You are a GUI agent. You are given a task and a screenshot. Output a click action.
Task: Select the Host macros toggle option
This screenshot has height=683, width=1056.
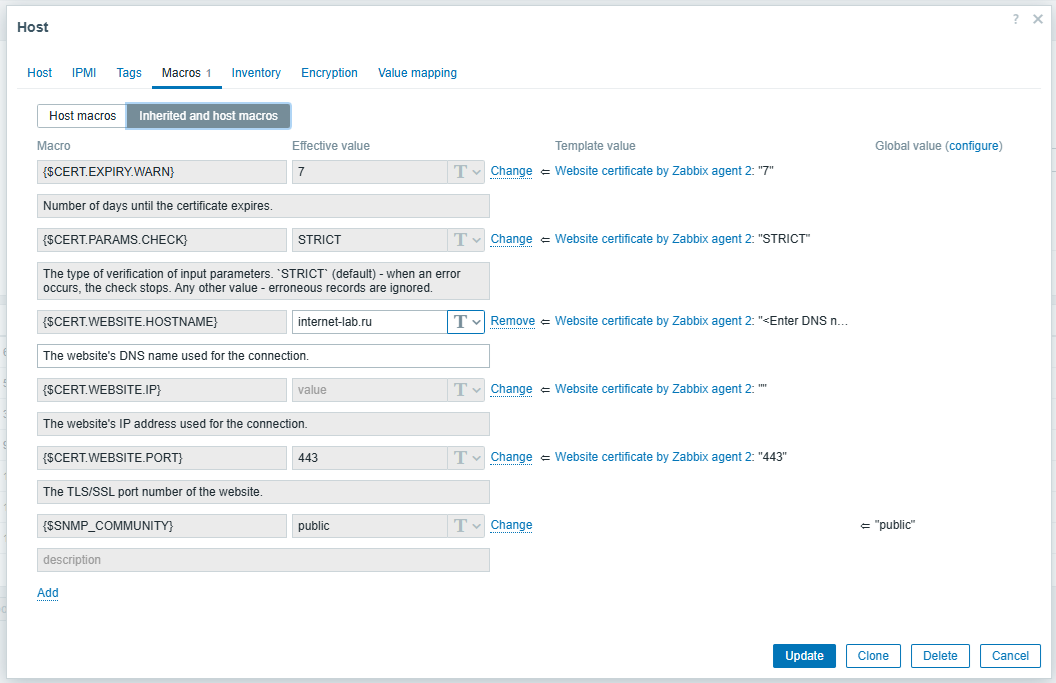pos(82,116)
